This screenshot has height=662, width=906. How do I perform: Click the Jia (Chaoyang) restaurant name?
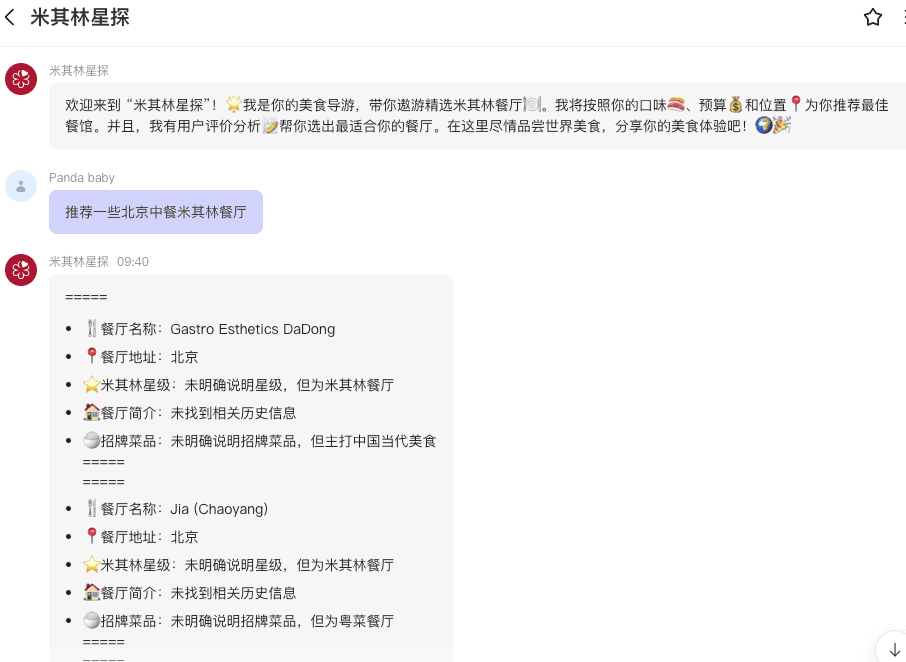click(219, 509)
